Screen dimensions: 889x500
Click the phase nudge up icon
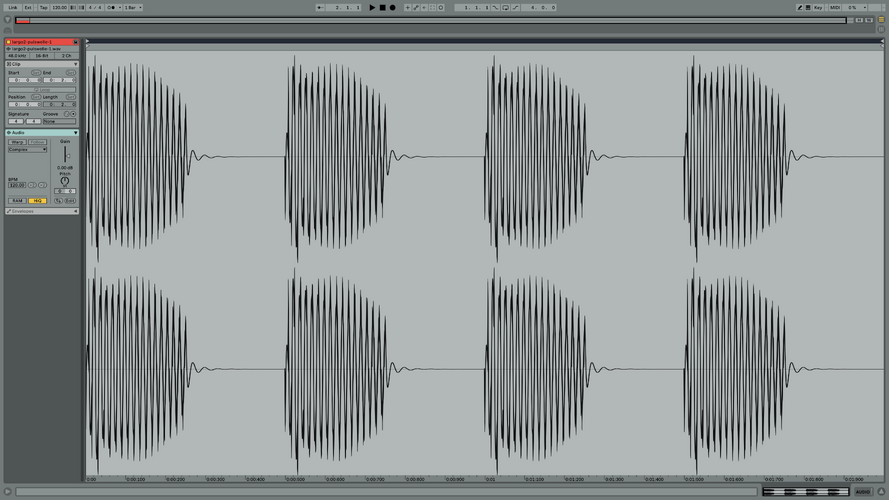pos(82,7)
